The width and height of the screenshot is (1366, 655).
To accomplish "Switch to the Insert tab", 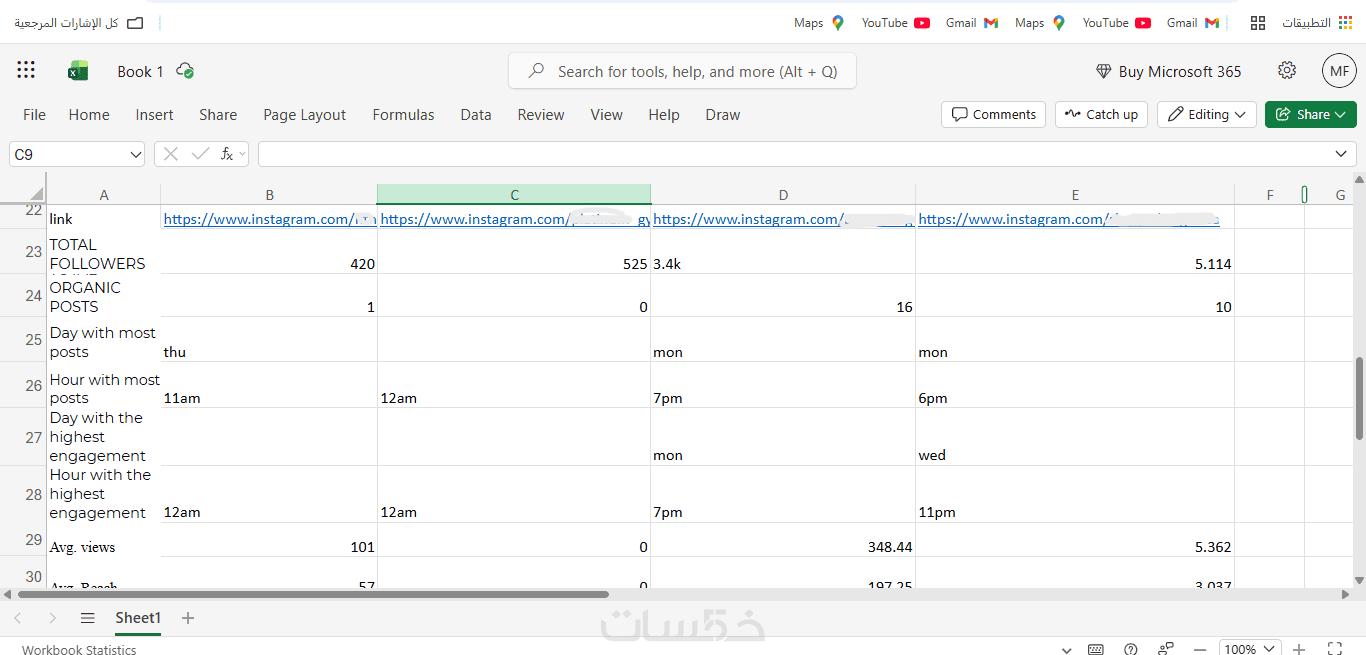I will (154, 114).
